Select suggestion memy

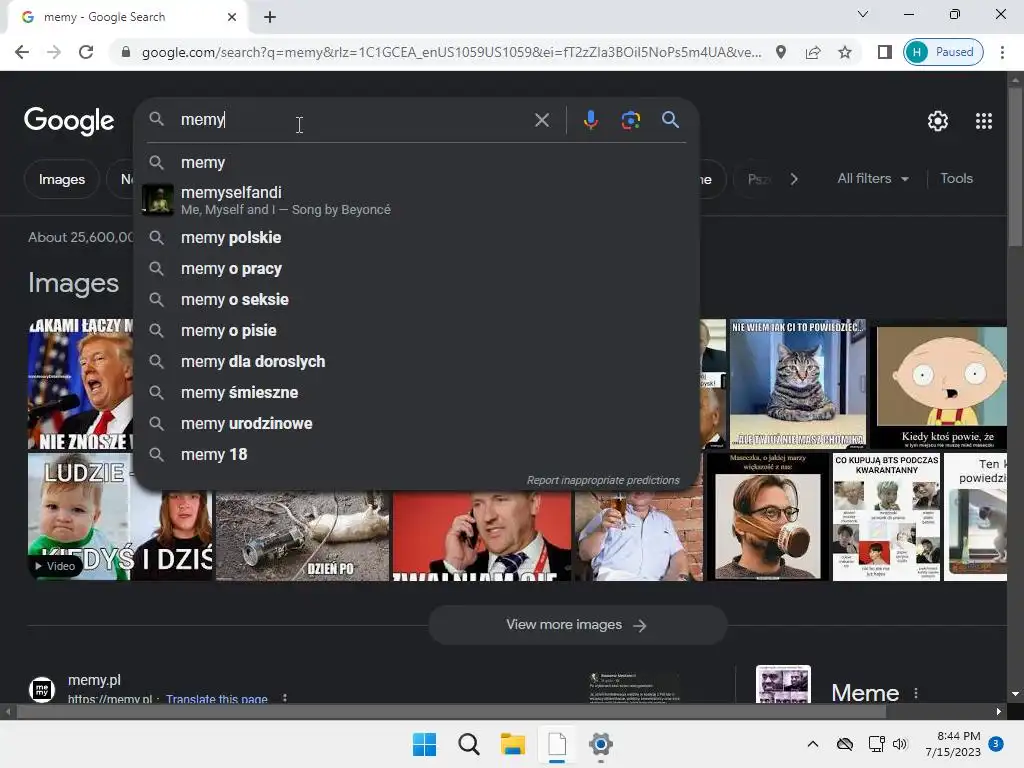[x=417, y=163]
